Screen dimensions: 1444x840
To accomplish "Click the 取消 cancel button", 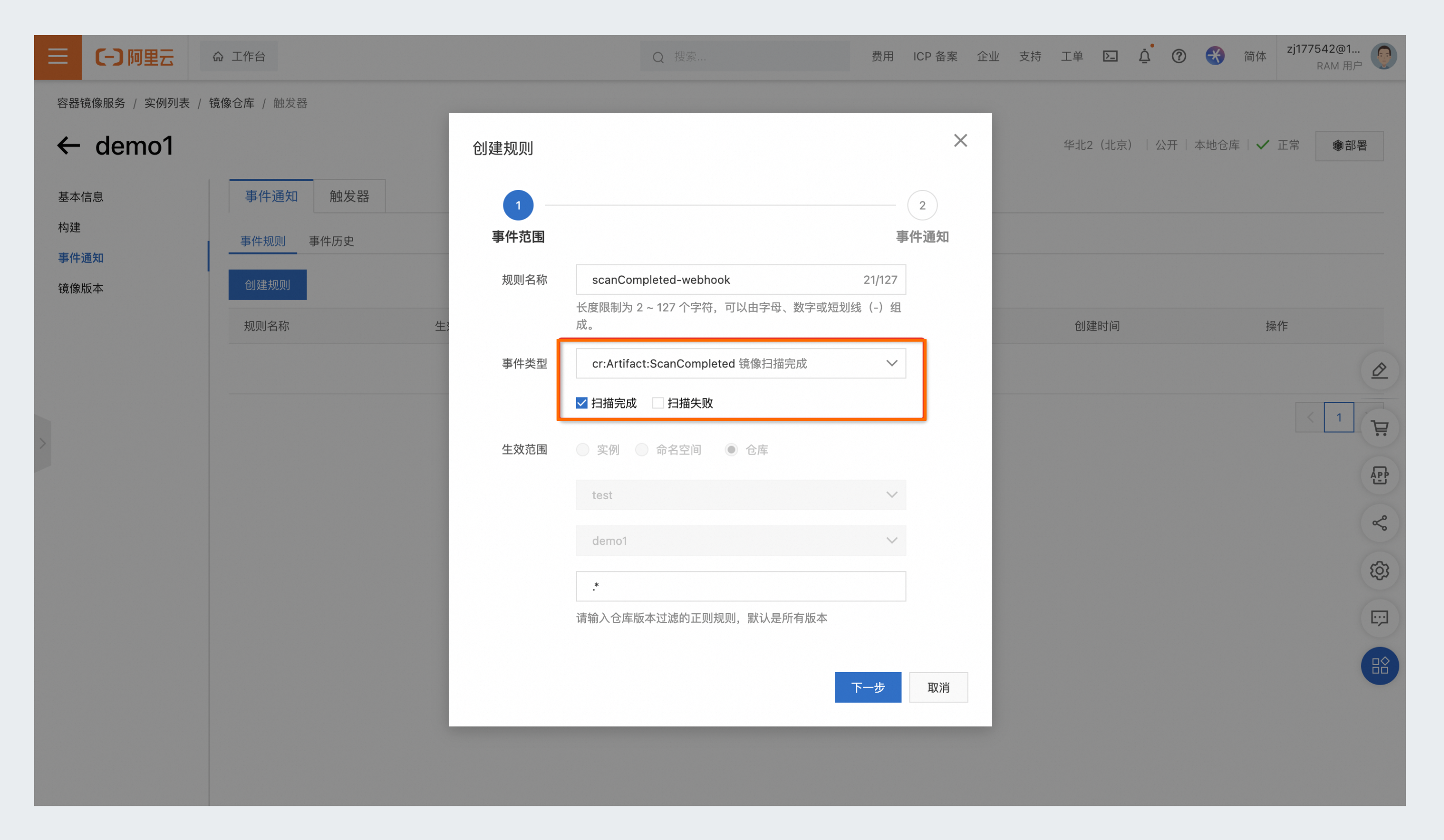I will click(x=938, y=687).
